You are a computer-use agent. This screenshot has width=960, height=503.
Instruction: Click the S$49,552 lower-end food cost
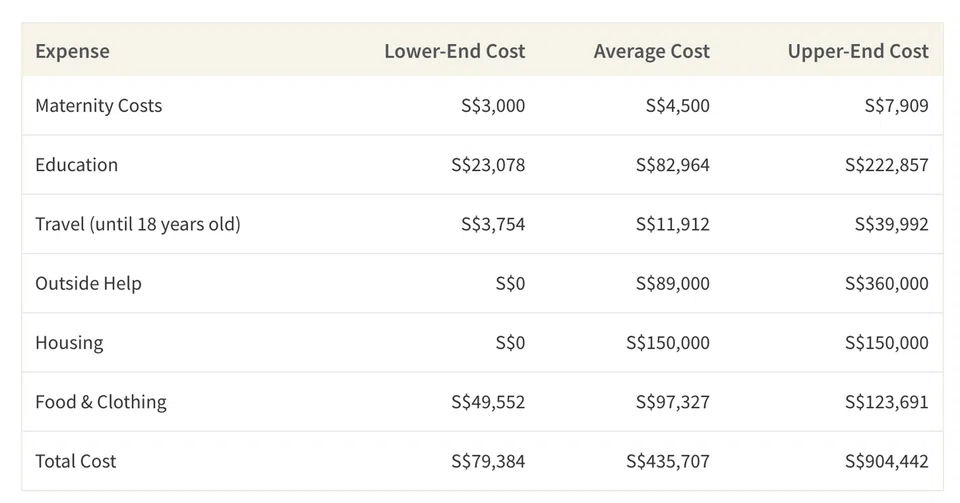click(488, 402)
